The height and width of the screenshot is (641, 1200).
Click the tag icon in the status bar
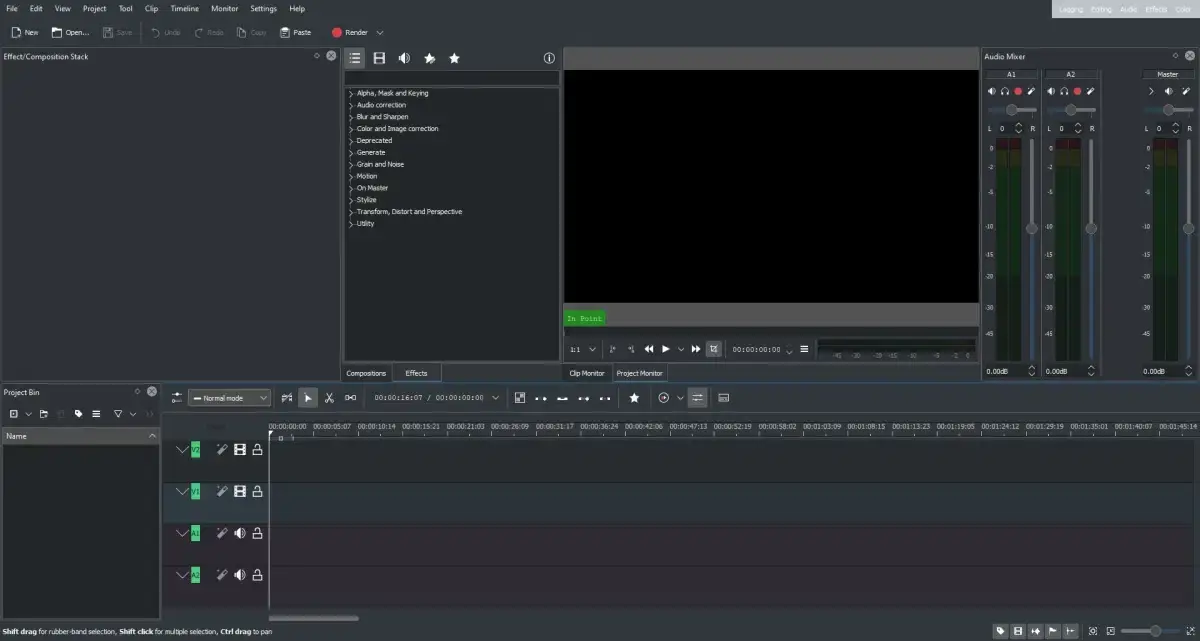click(1000, 633)
